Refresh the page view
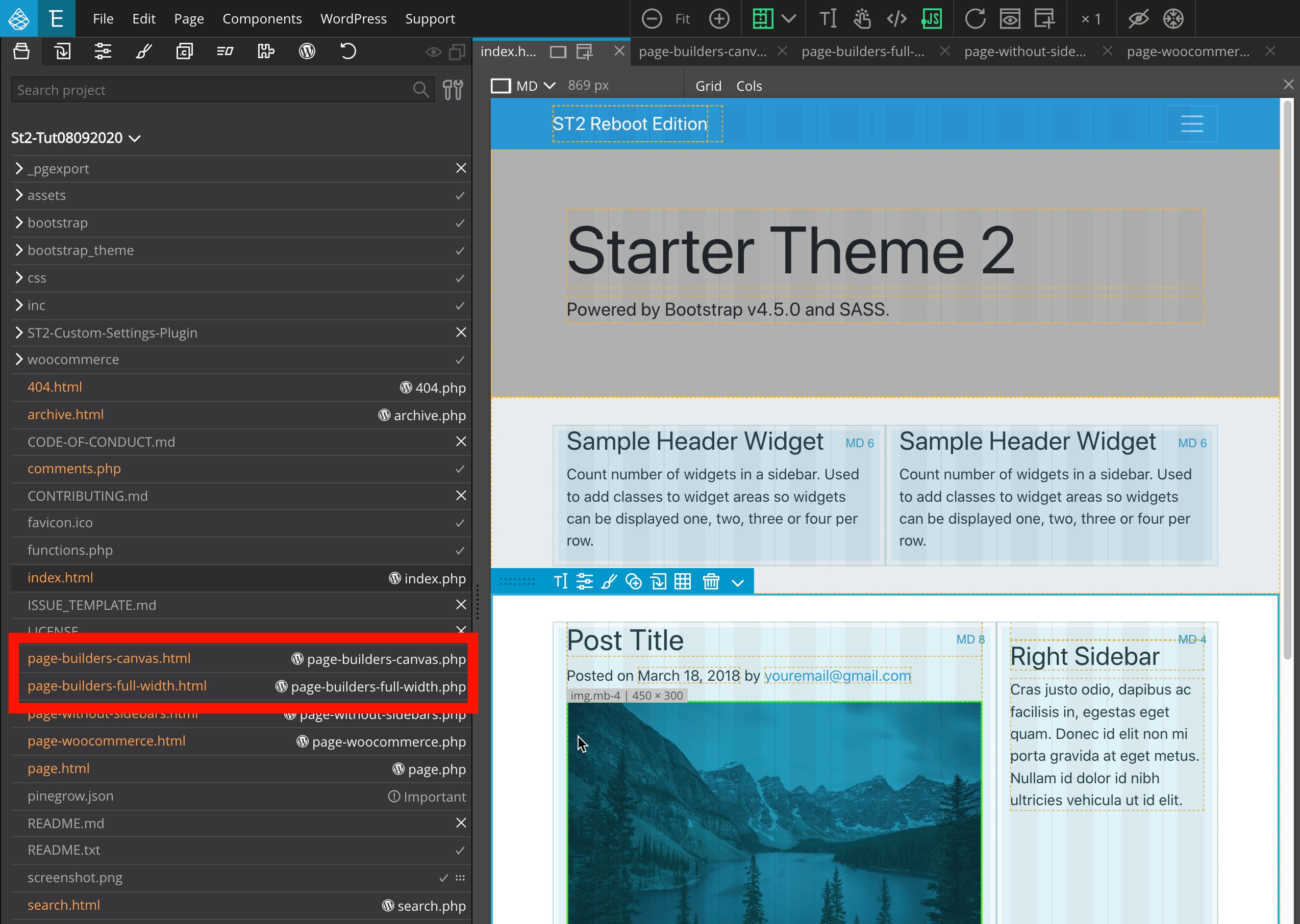The image size is (1300, 924). (975, 19)
